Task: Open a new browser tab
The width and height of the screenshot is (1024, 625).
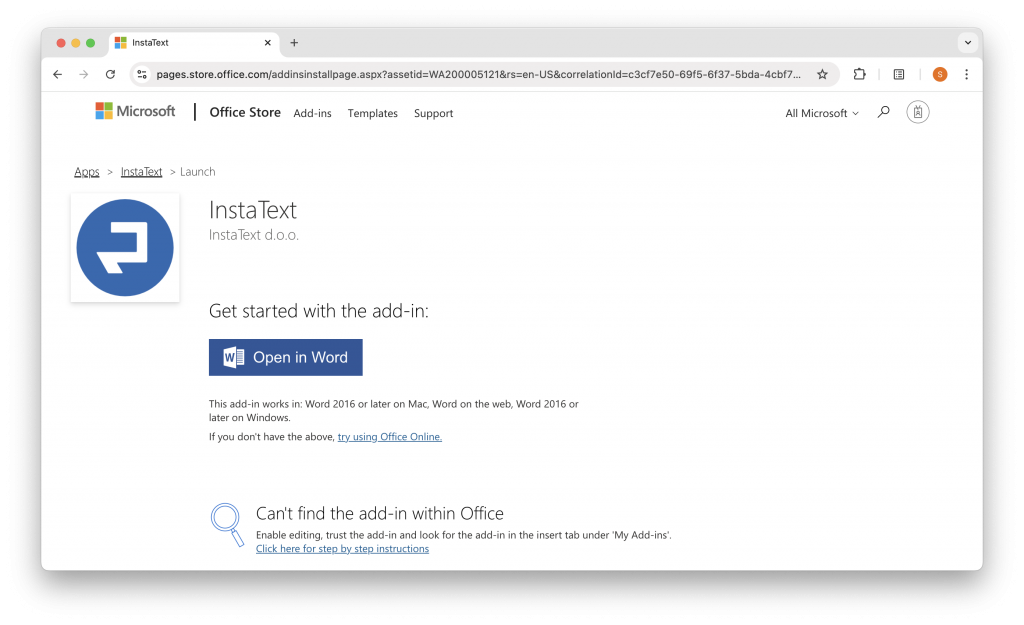Action: coord(294,42)
